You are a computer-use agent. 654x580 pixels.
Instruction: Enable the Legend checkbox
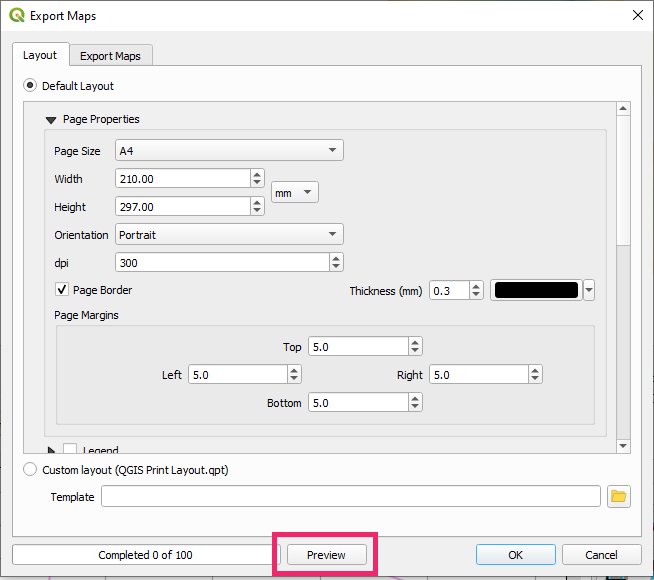click(x=71, y=450)
